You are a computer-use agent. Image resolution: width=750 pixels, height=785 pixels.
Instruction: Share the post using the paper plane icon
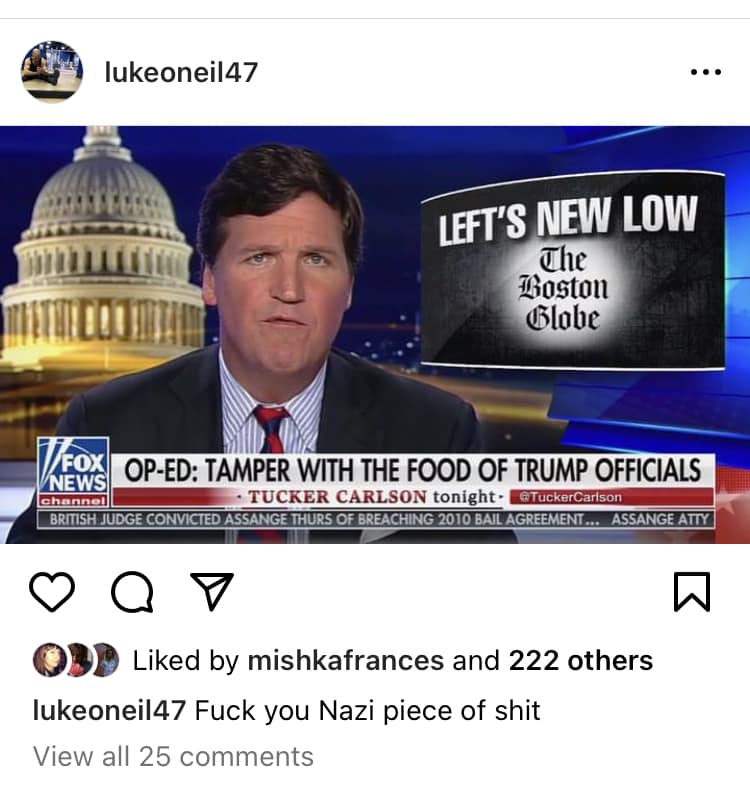pos(212,591)
